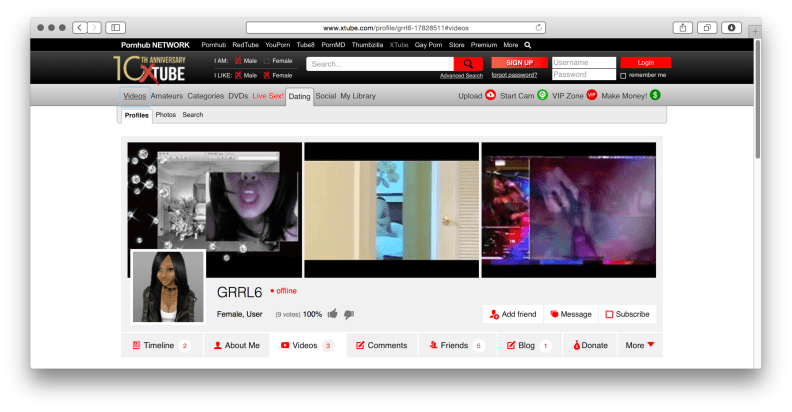Expand the More menu in profile tabs

(640, 345)
